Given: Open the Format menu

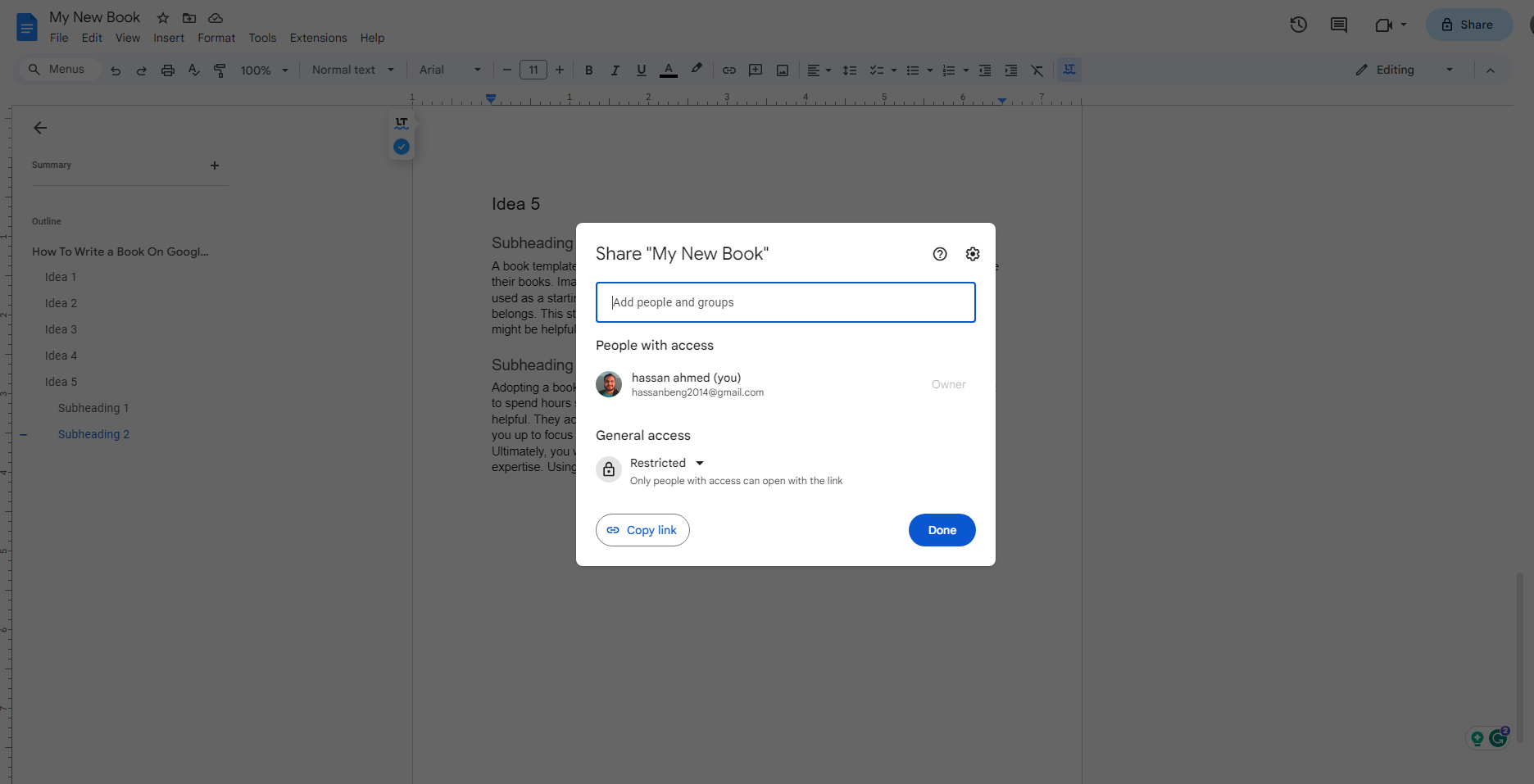Looking at the screenshot, I should point(216,38).
